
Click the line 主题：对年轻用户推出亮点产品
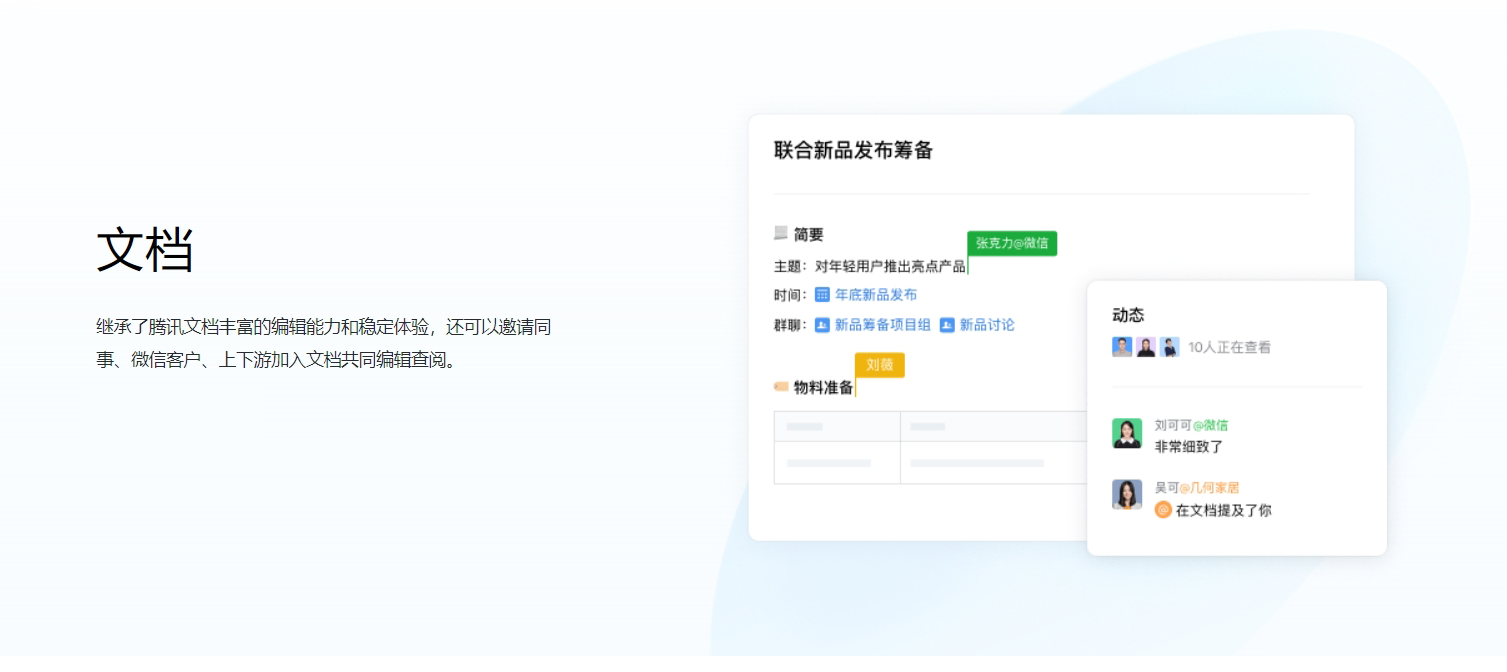[x=870, y=266]
